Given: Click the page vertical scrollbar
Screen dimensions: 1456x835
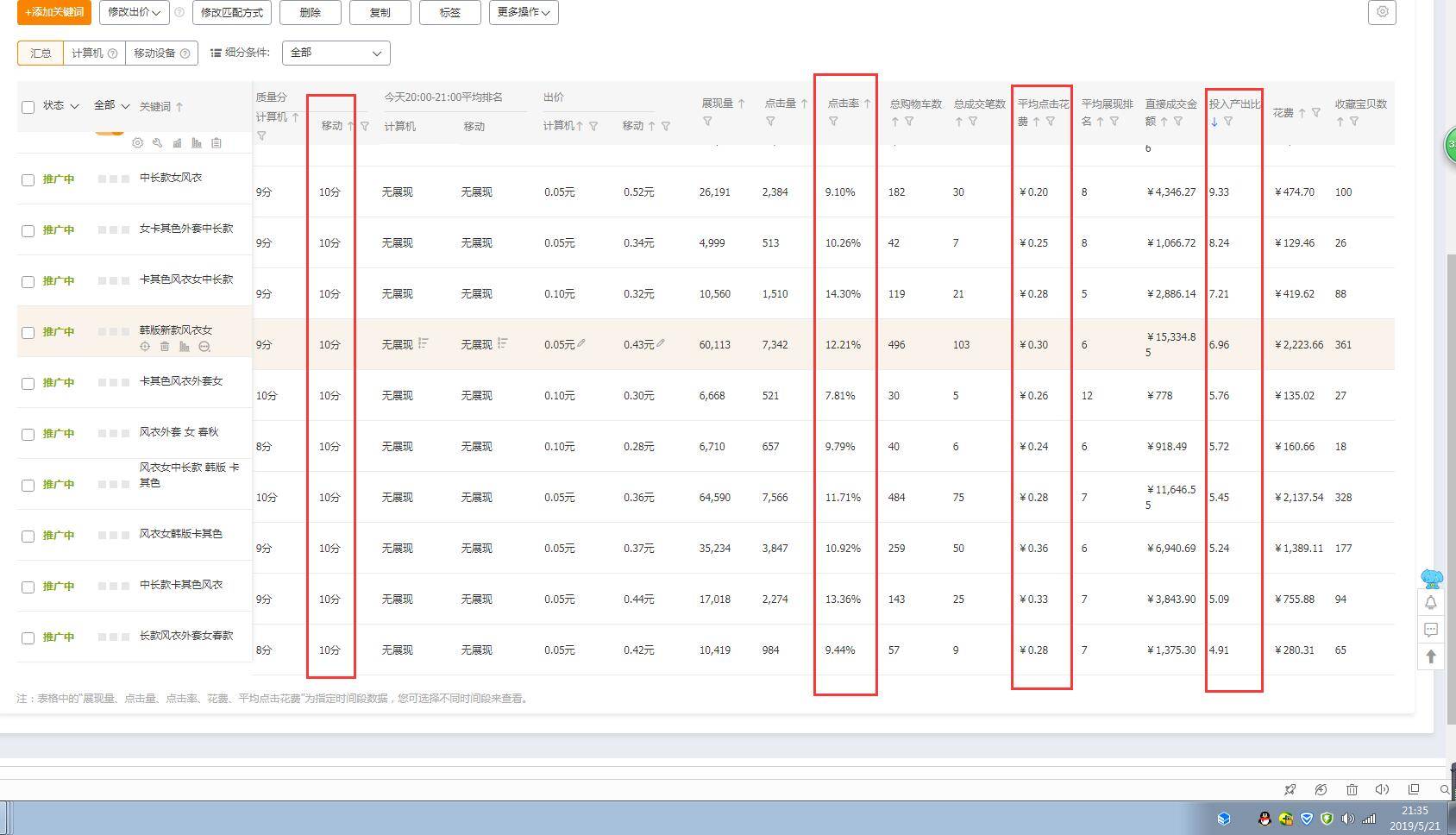Looking at the screenshot, I should [x=1451, y=488].
